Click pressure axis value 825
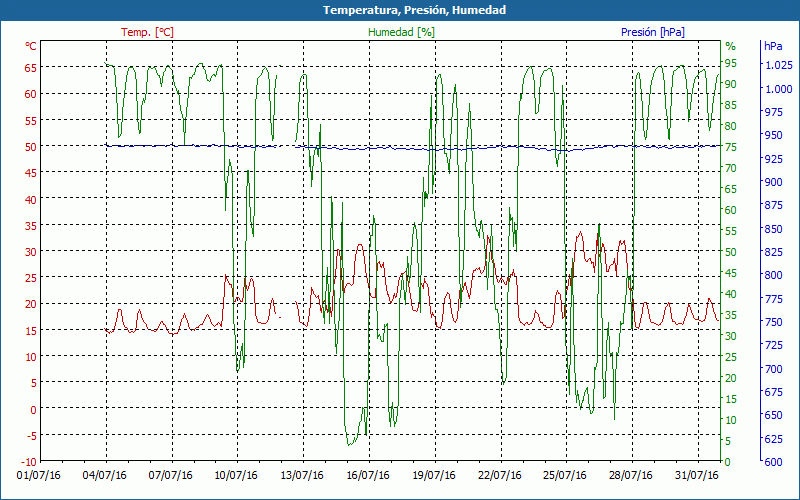800x500 pixels. (x=773, y=252)
